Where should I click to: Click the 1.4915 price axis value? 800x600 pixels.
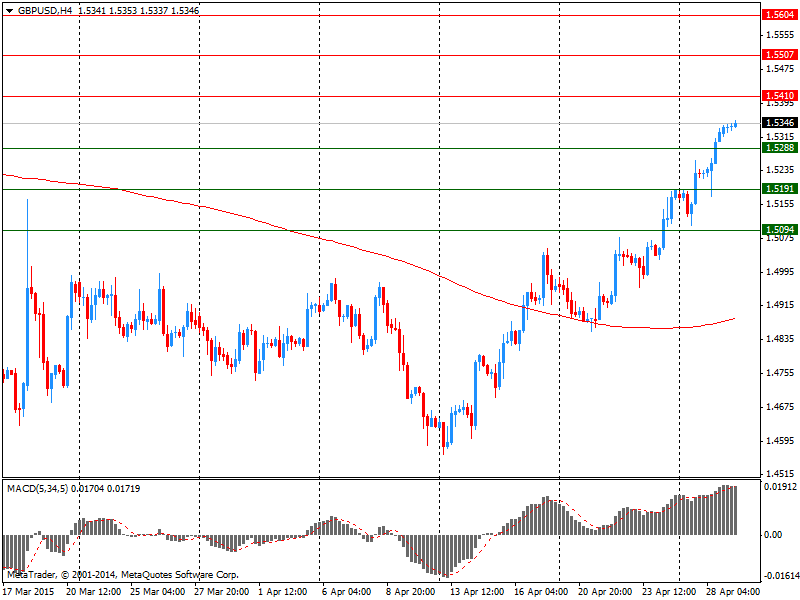(x=780, y=305)
